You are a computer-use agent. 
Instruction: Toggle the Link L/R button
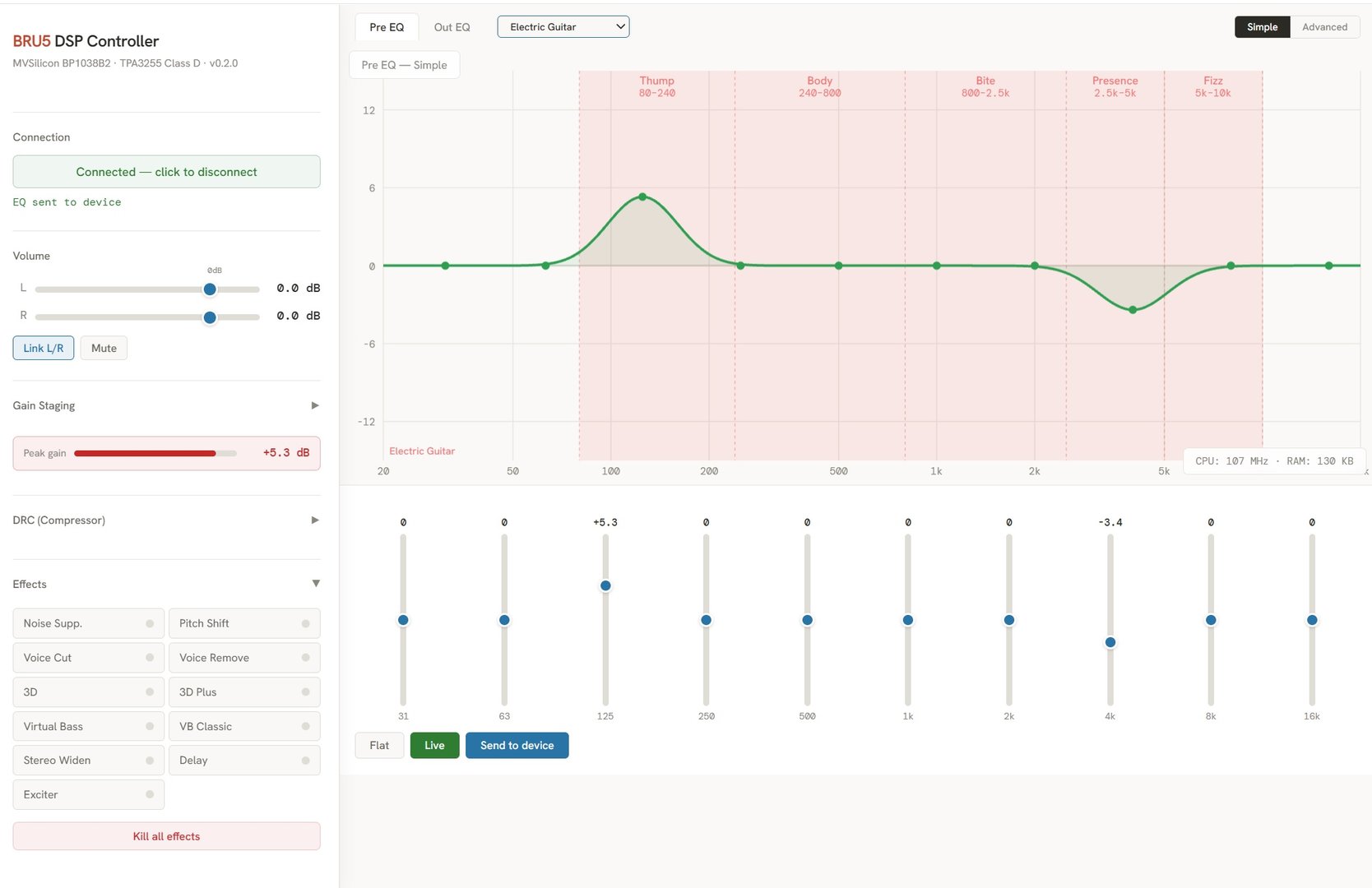[44, 348]
